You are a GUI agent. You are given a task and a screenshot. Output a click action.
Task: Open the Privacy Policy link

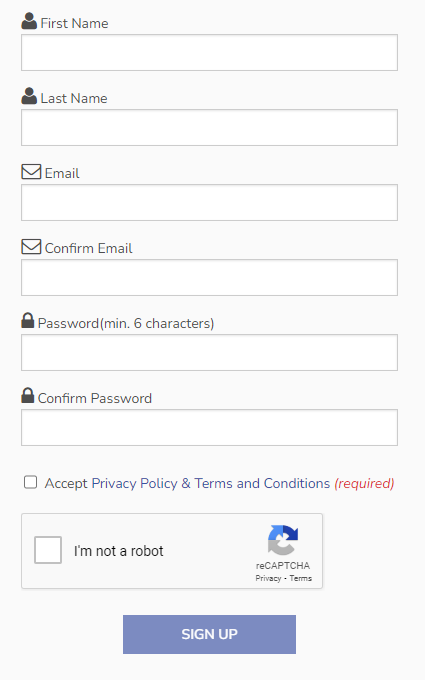tap(135, 484)
